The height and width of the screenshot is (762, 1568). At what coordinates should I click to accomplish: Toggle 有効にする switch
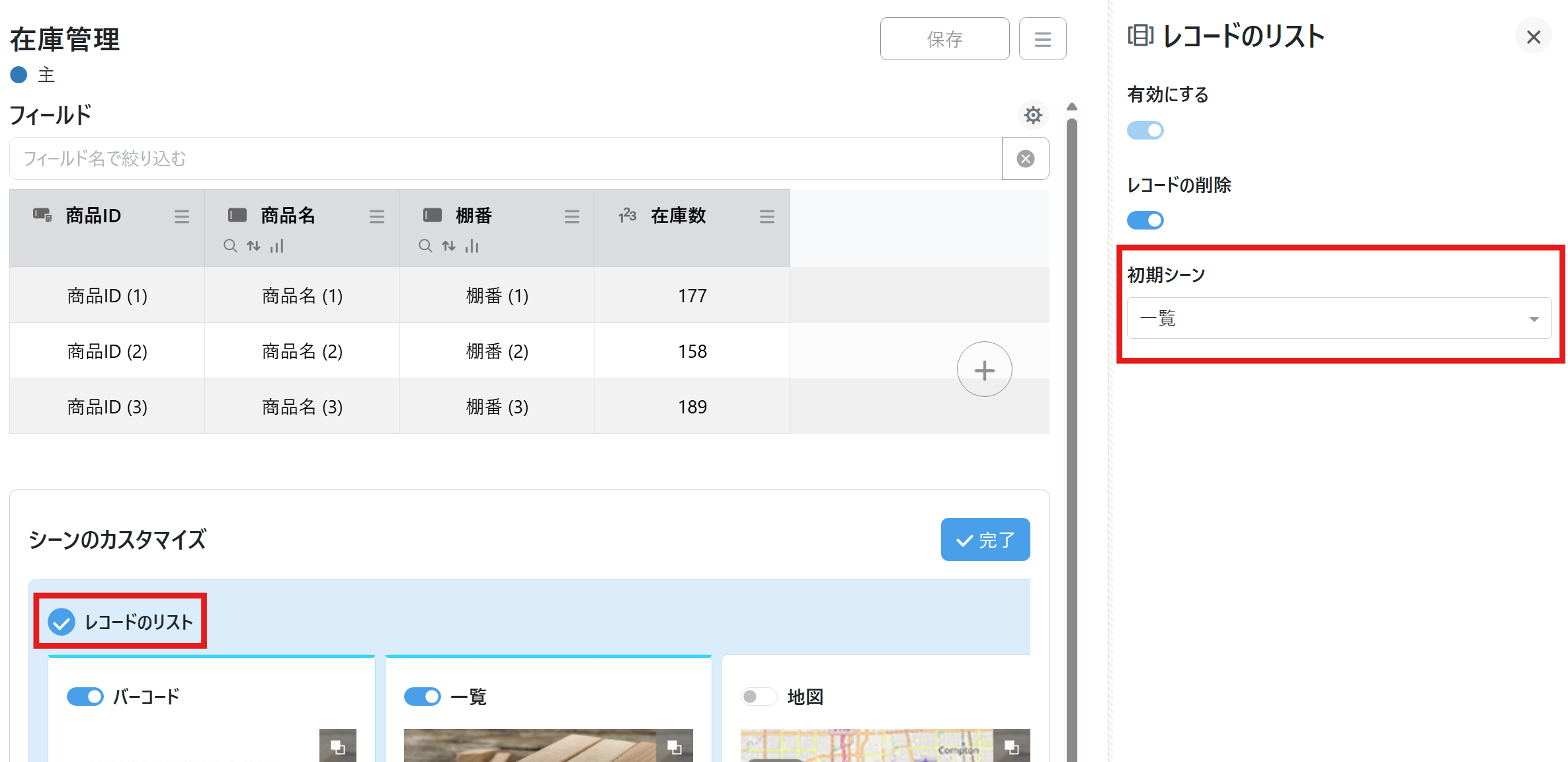point(1145,130)
